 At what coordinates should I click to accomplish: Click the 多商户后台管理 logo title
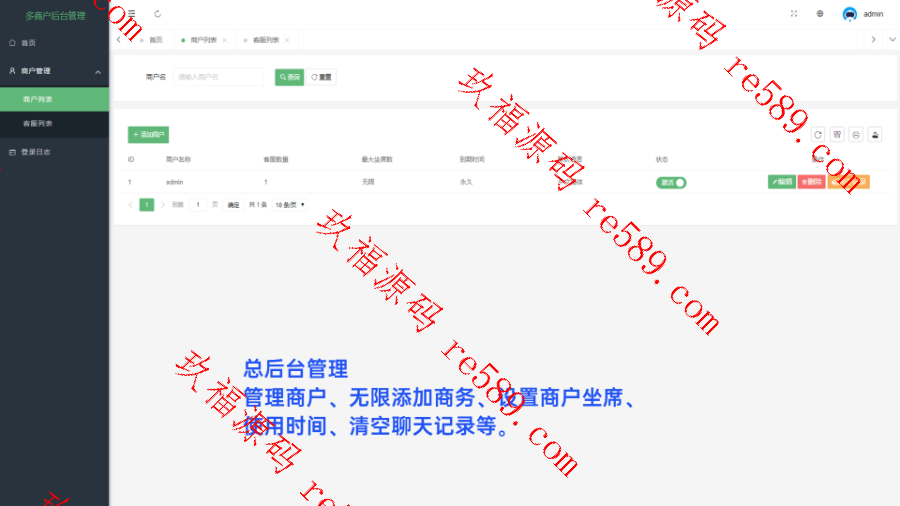point(55,16)
